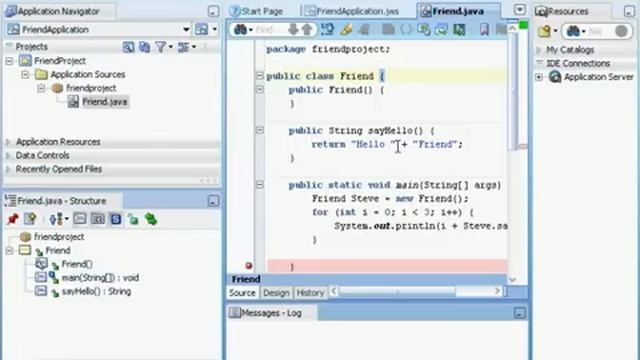Toggle the bookmark icon in editor toolbar
The height and width of the screenshot is (360, 640).
484,29
